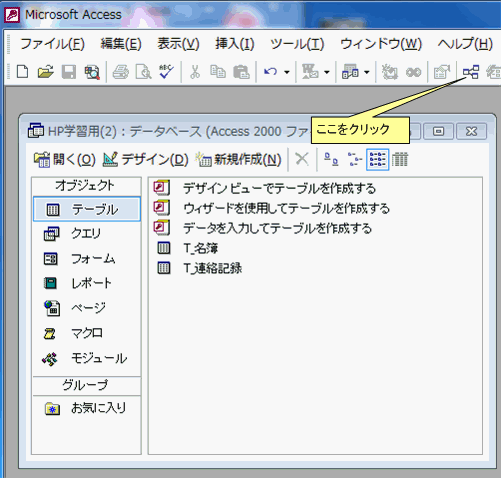
Task: Close the HP学習用(2) database window
Action: tap(471, 131)
